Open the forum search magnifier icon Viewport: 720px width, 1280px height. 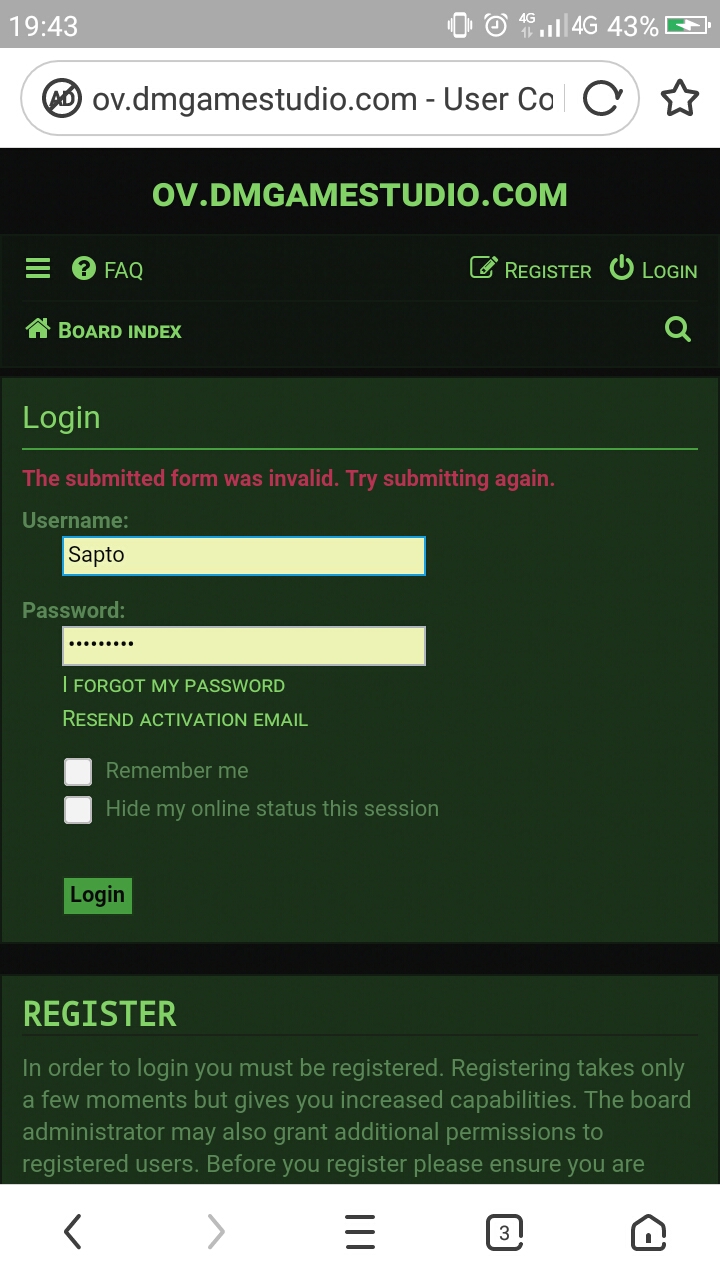(678, 328)
